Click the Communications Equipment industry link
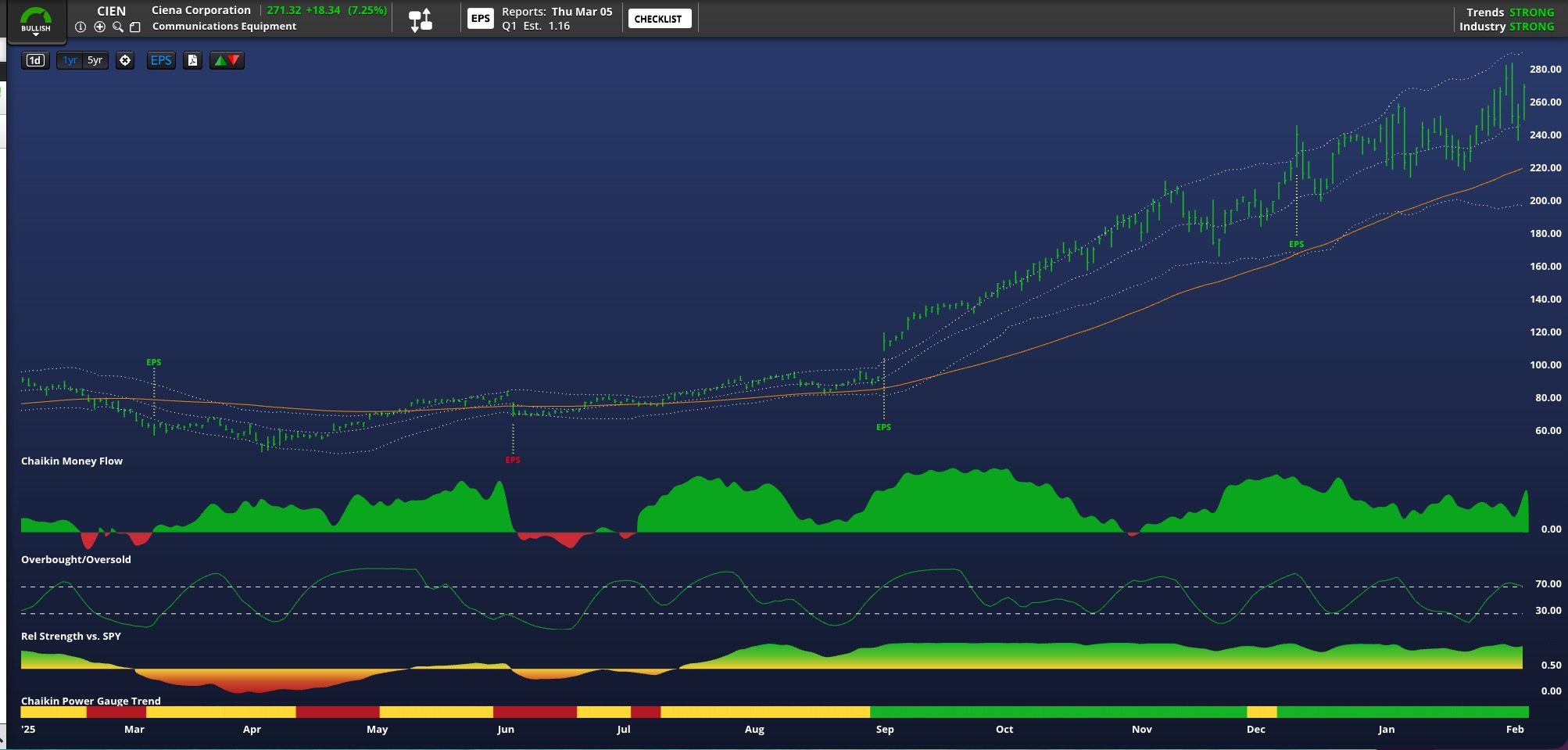Viewport: 1568px width, 750px height. [224, 27]
